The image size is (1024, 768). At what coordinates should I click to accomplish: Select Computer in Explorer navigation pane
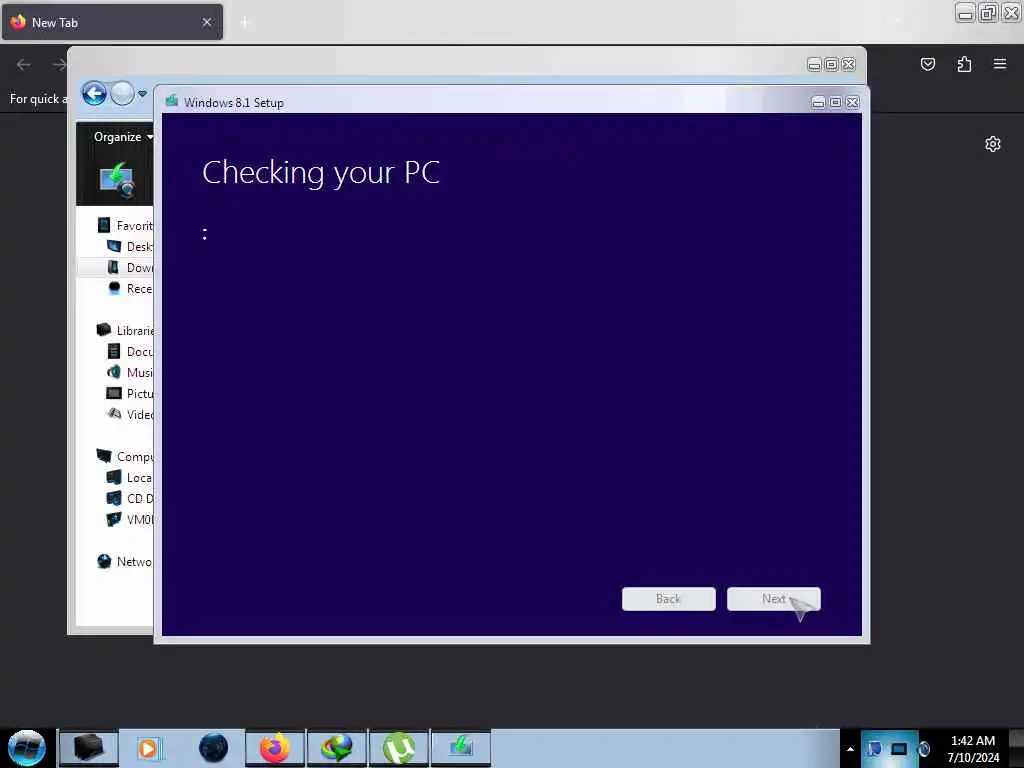click(134, 456)
